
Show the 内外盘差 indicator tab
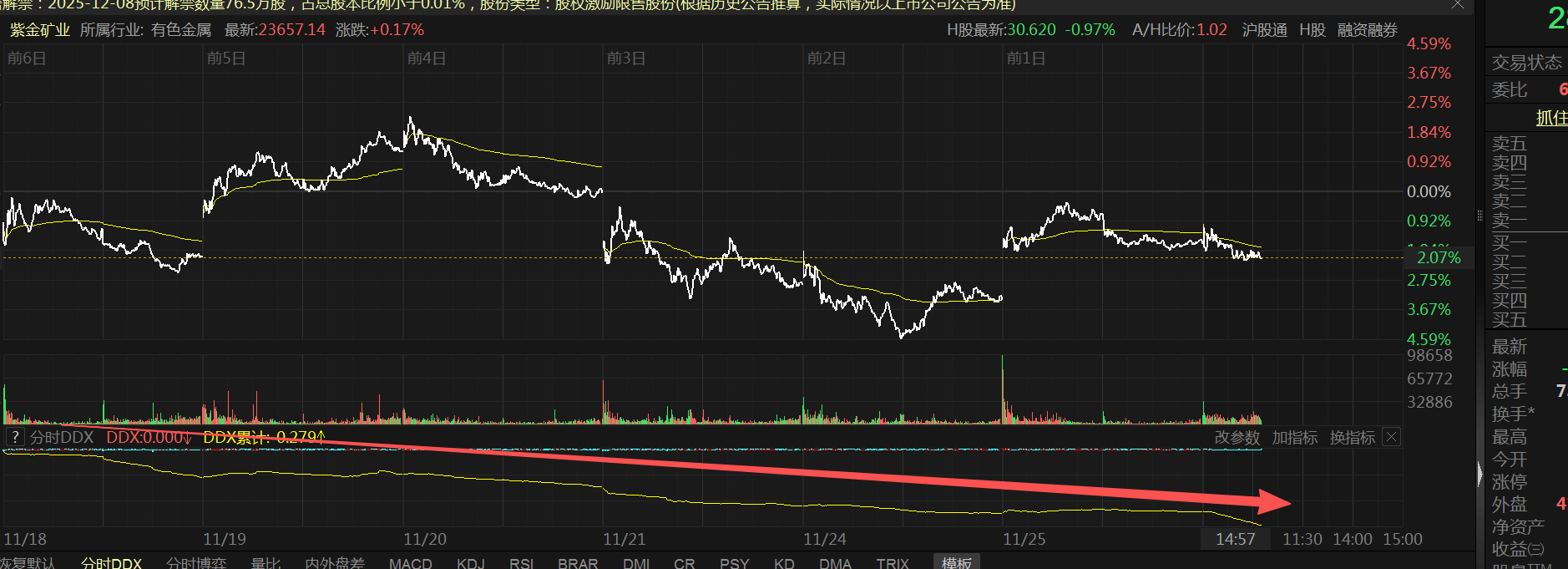tap(335, 563)
